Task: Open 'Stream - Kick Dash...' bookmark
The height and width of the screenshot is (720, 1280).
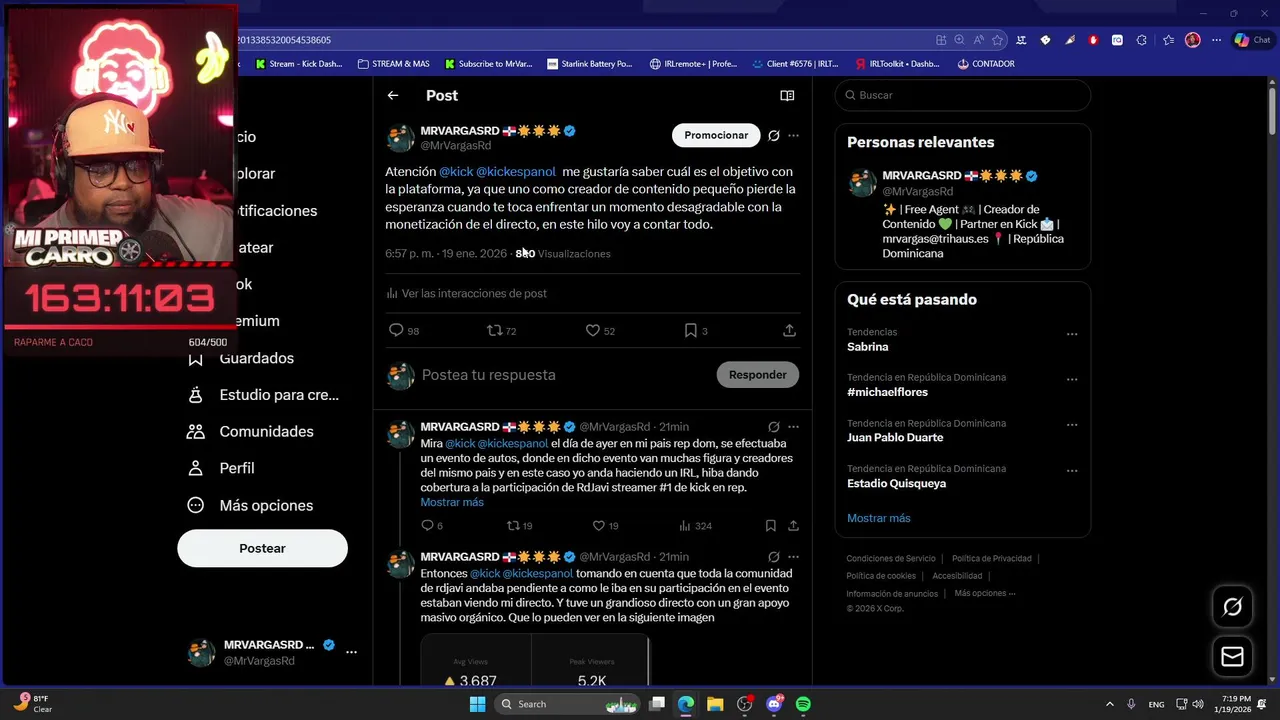Action: pyautogui.click(x=298, y=64)
